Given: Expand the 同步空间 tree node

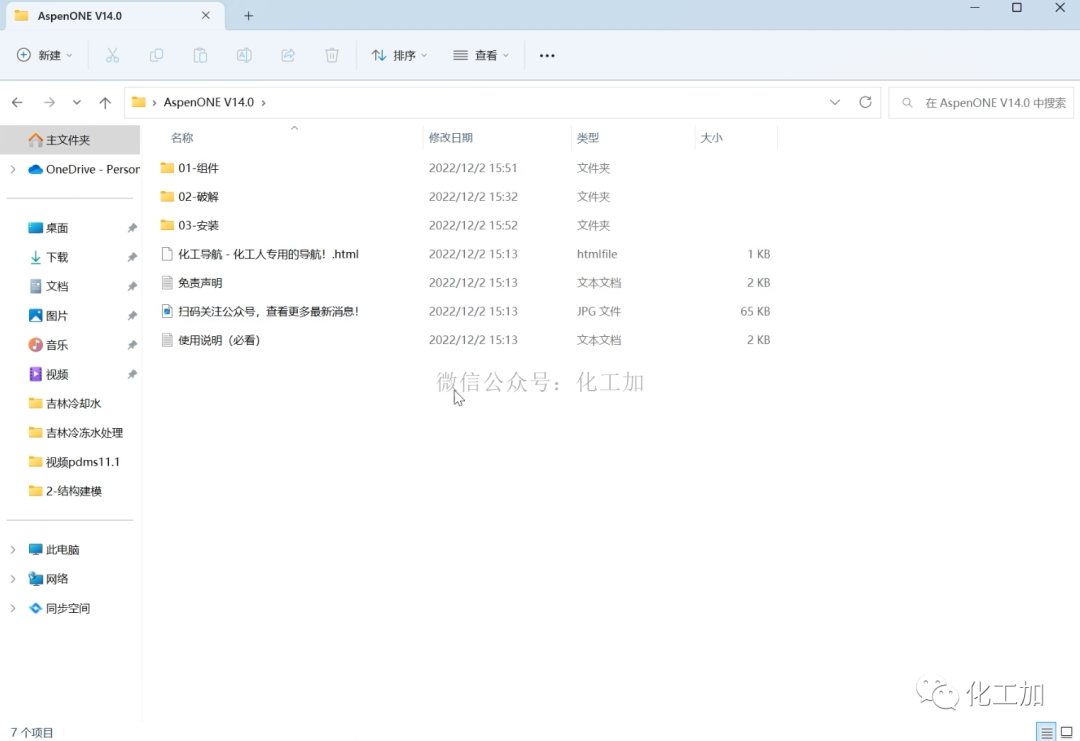Looking at the screenshot, I should [x=13, y=609].
